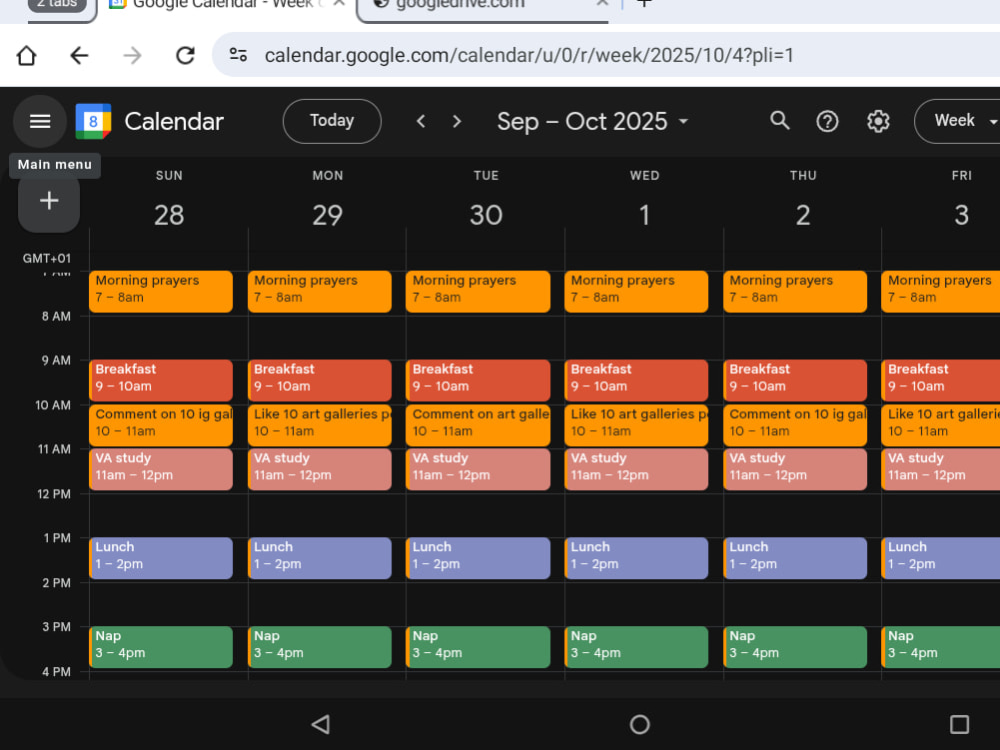Open Thursday VA study event
Viewport: 1000px width, 750px height.
pyautogui.click(x=795, y=469)
